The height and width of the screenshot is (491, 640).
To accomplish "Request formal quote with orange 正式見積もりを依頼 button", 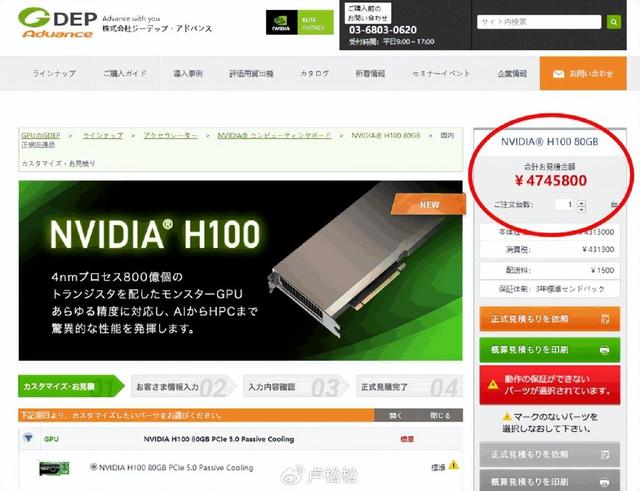I will [x=549, y=319].
